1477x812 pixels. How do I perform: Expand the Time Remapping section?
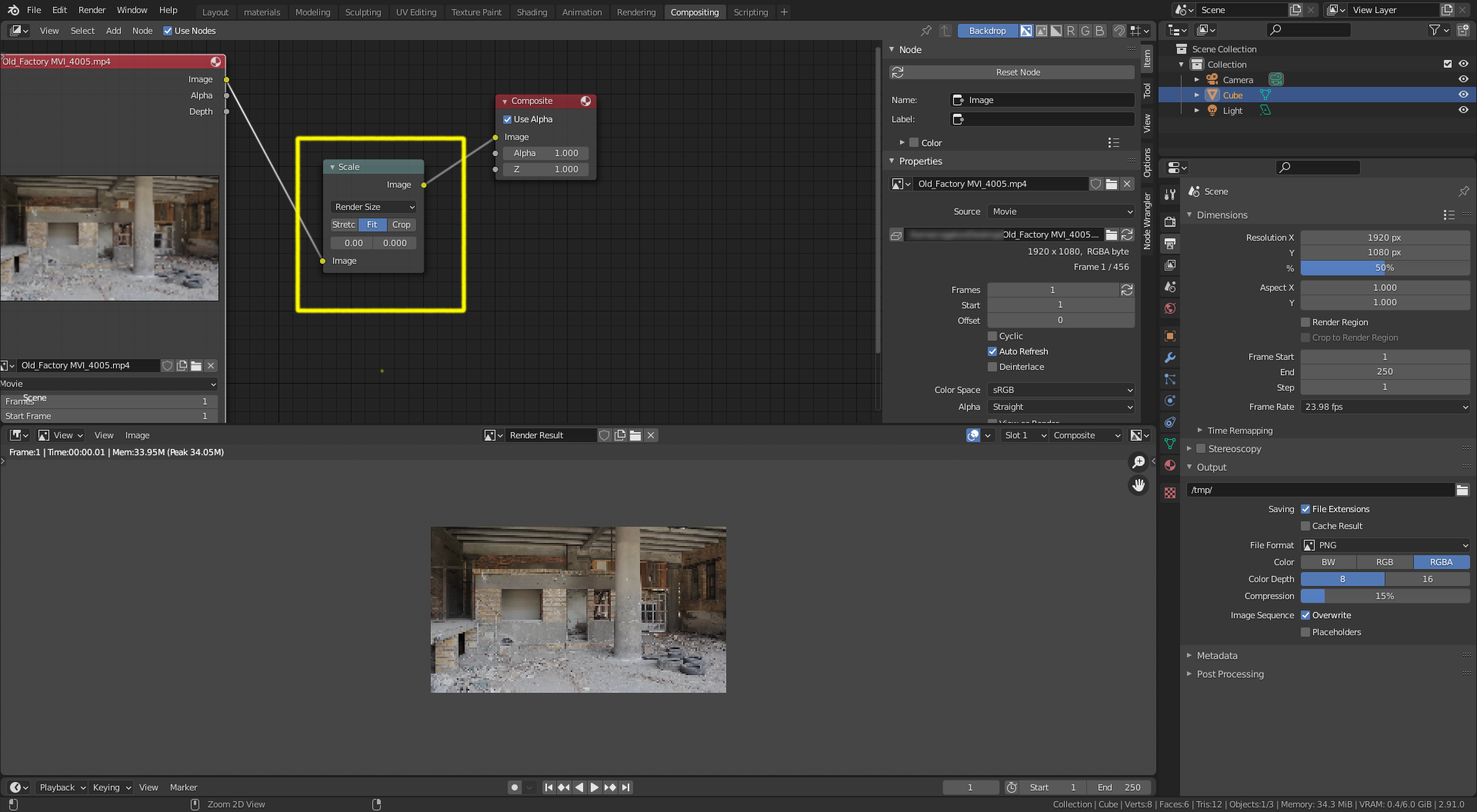point(1199,431)
